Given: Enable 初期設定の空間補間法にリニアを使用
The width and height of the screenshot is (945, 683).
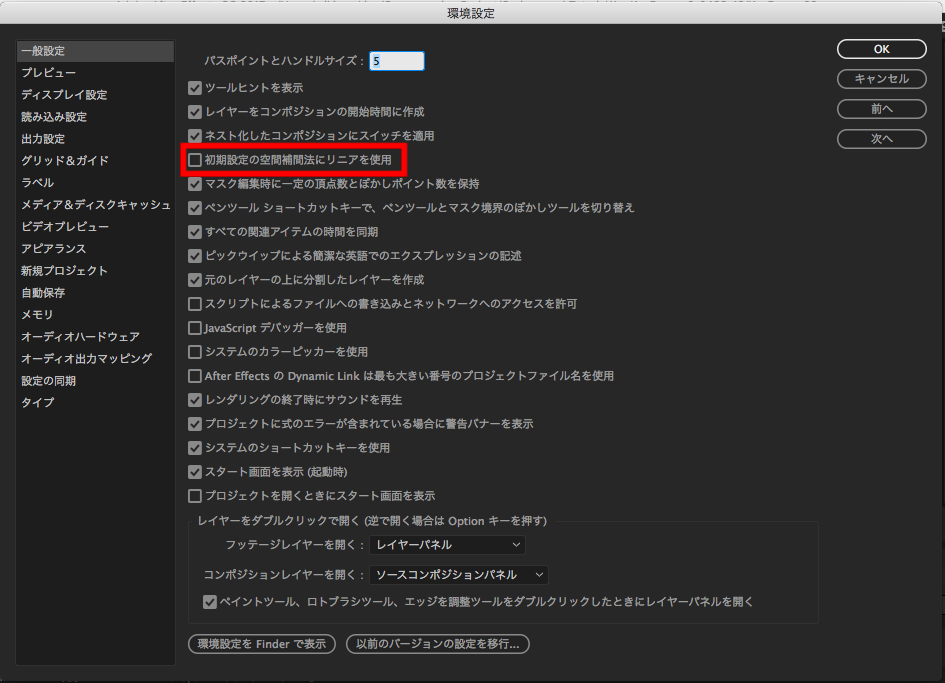Looking at the screenshot, I should coord(195,160).
